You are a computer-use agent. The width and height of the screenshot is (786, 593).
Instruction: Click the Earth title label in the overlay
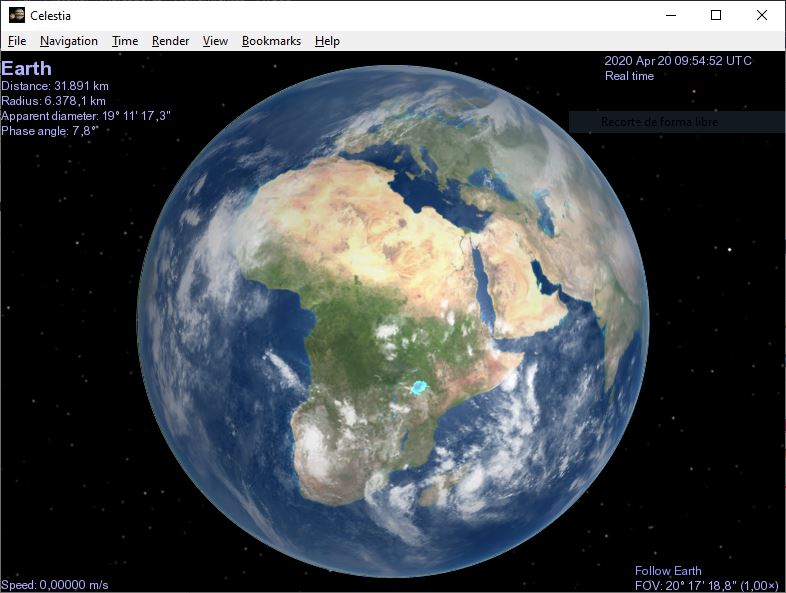[26, 69]
